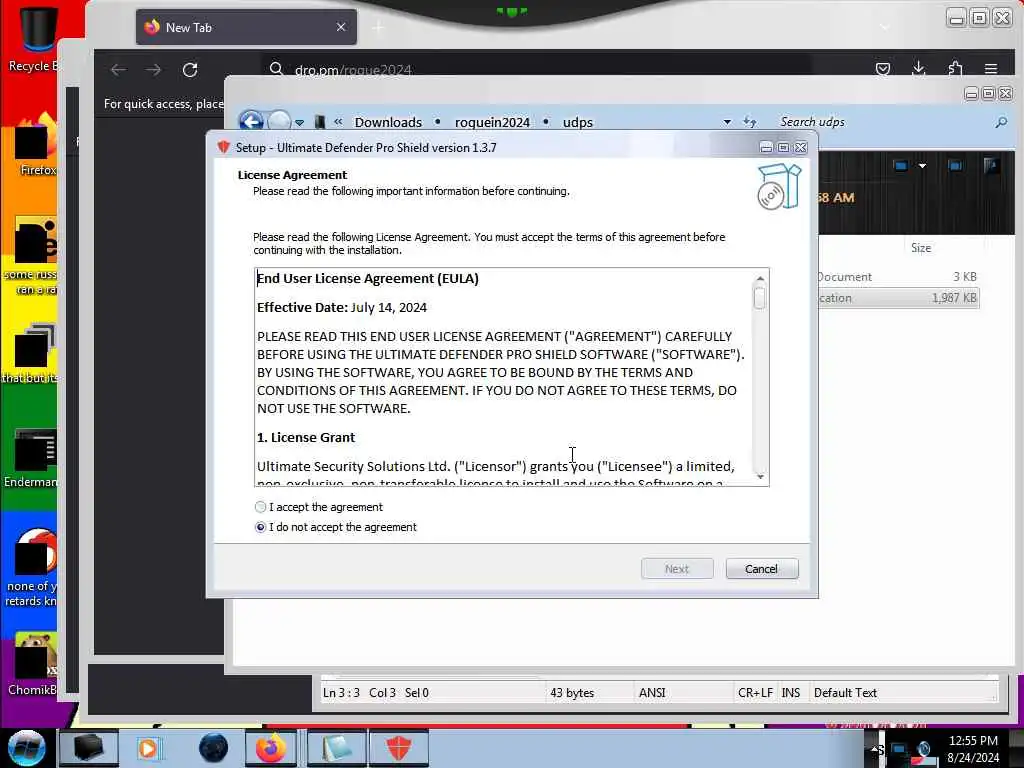Click Windows Media Player taskbar icon
This screenshot has width=1024, height=768.
coord(149,748)
